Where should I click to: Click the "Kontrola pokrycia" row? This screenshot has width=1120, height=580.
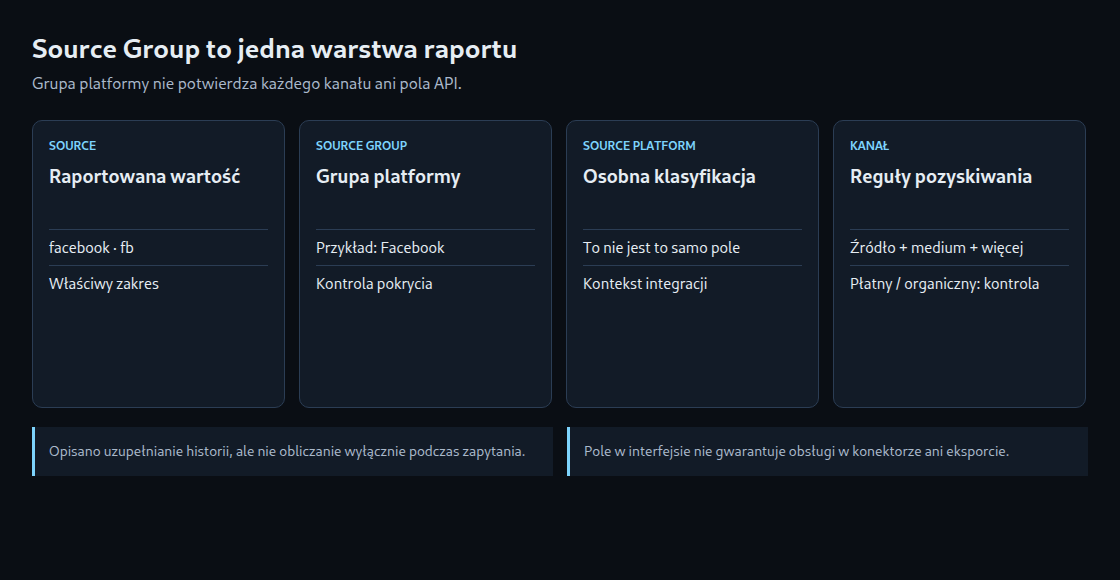426,284
